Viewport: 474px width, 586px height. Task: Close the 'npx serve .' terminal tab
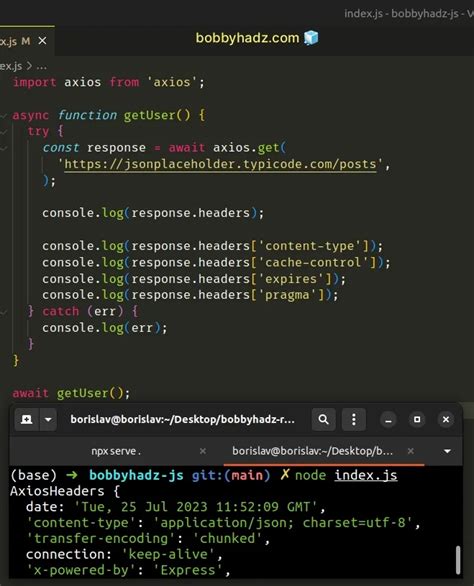pos(203,451)
